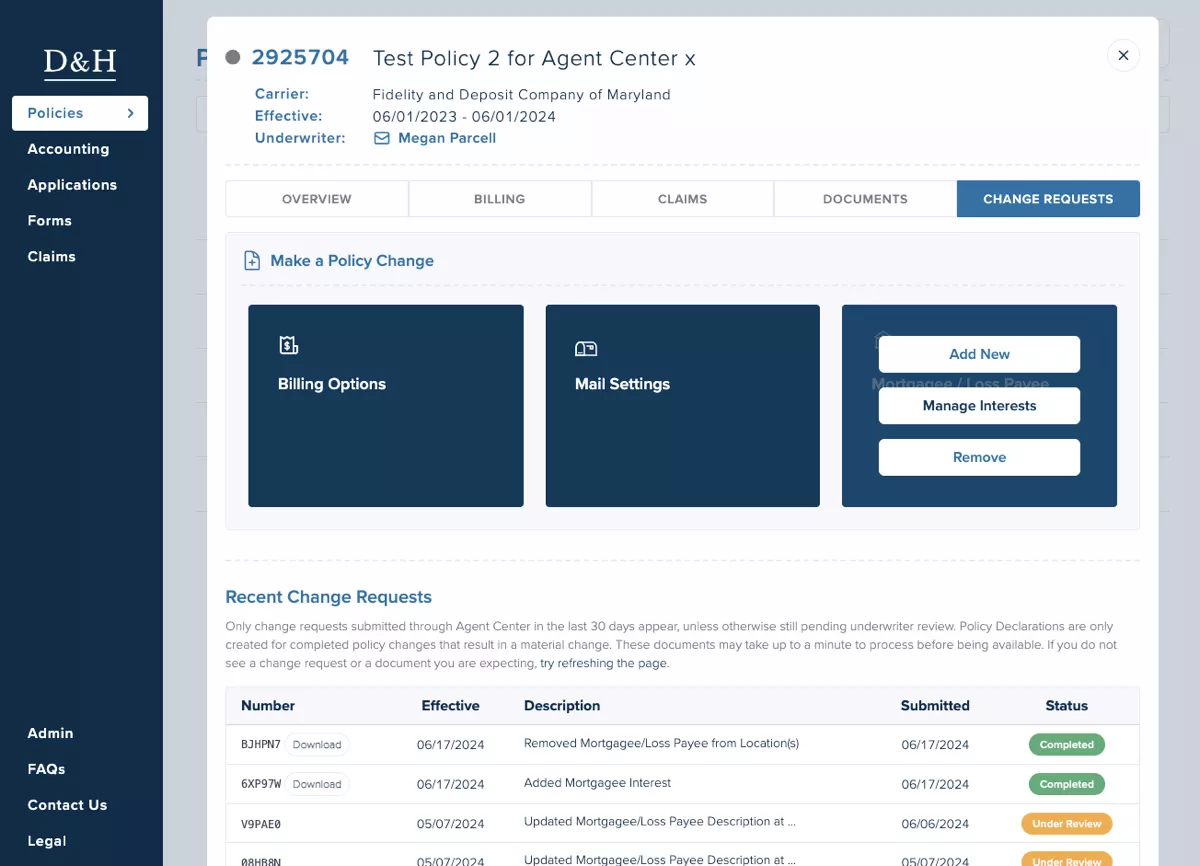Switch to the Billing tab
The width and height of the screenshot is (1200, 866).
(499, 199)
